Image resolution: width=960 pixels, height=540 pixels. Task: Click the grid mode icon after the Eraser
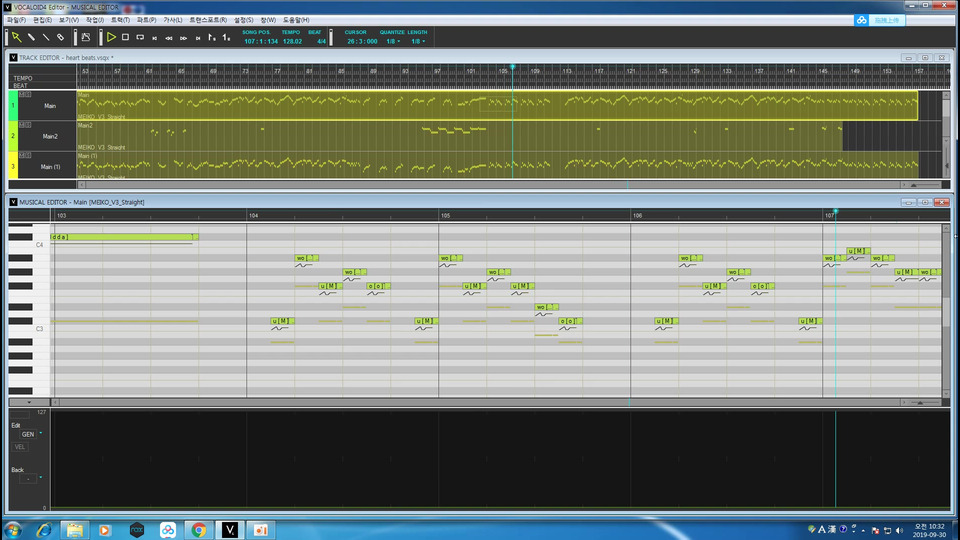point(86,37)
